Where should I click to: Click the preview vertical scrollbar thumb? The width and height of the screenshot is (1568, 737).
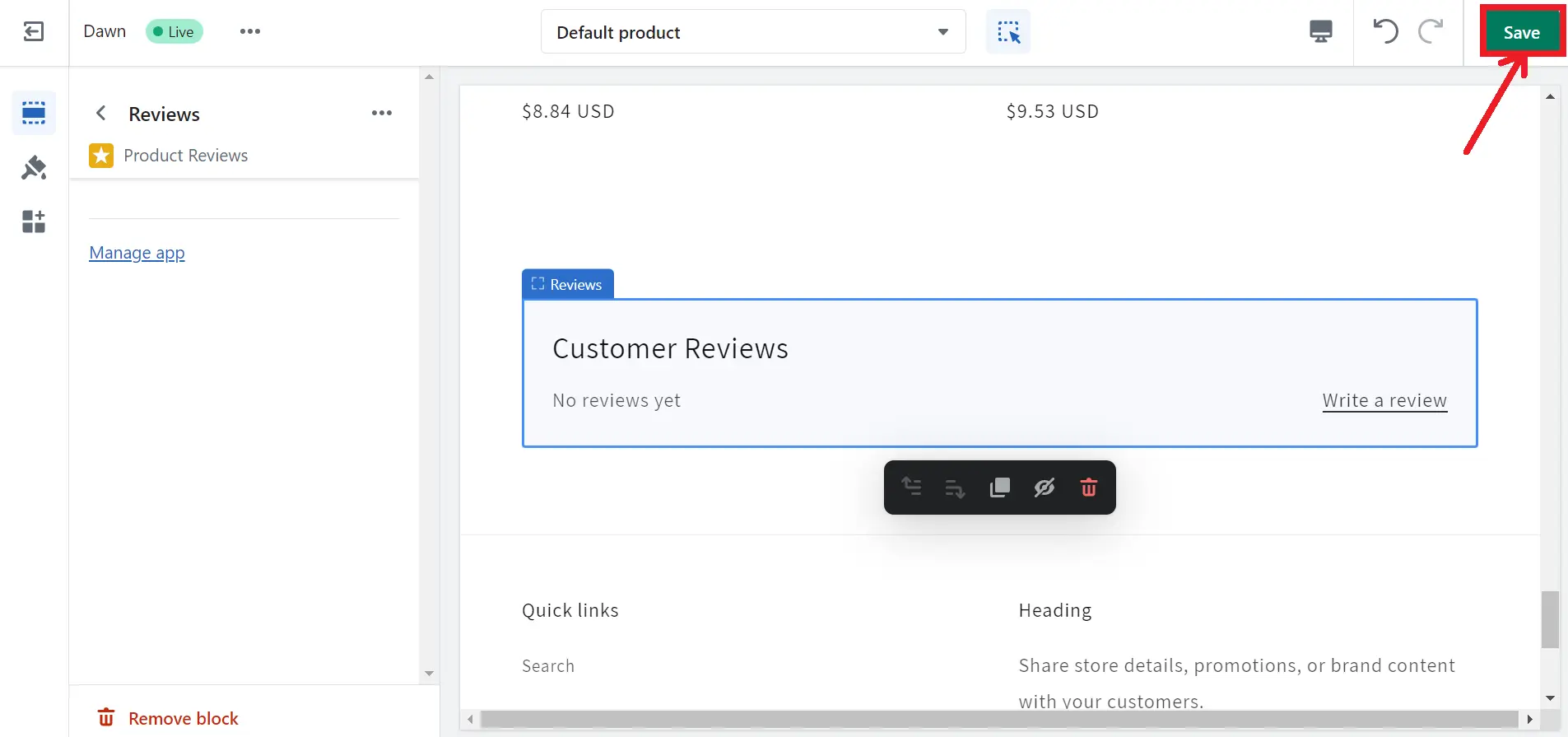1550,619
